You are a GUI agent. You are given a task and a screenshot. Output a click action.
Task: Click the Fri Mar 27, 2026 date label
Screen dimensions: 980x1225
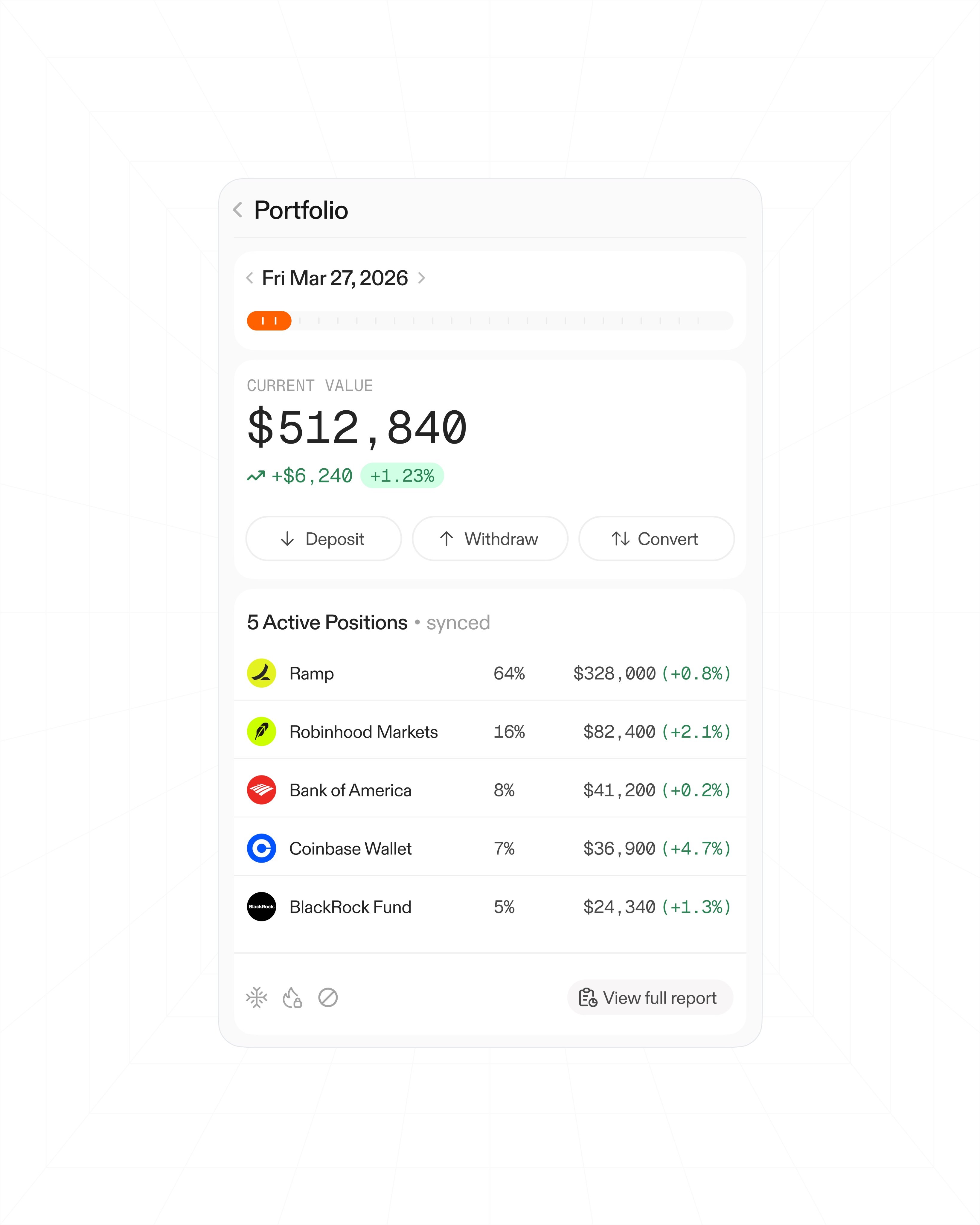point(335,278)
